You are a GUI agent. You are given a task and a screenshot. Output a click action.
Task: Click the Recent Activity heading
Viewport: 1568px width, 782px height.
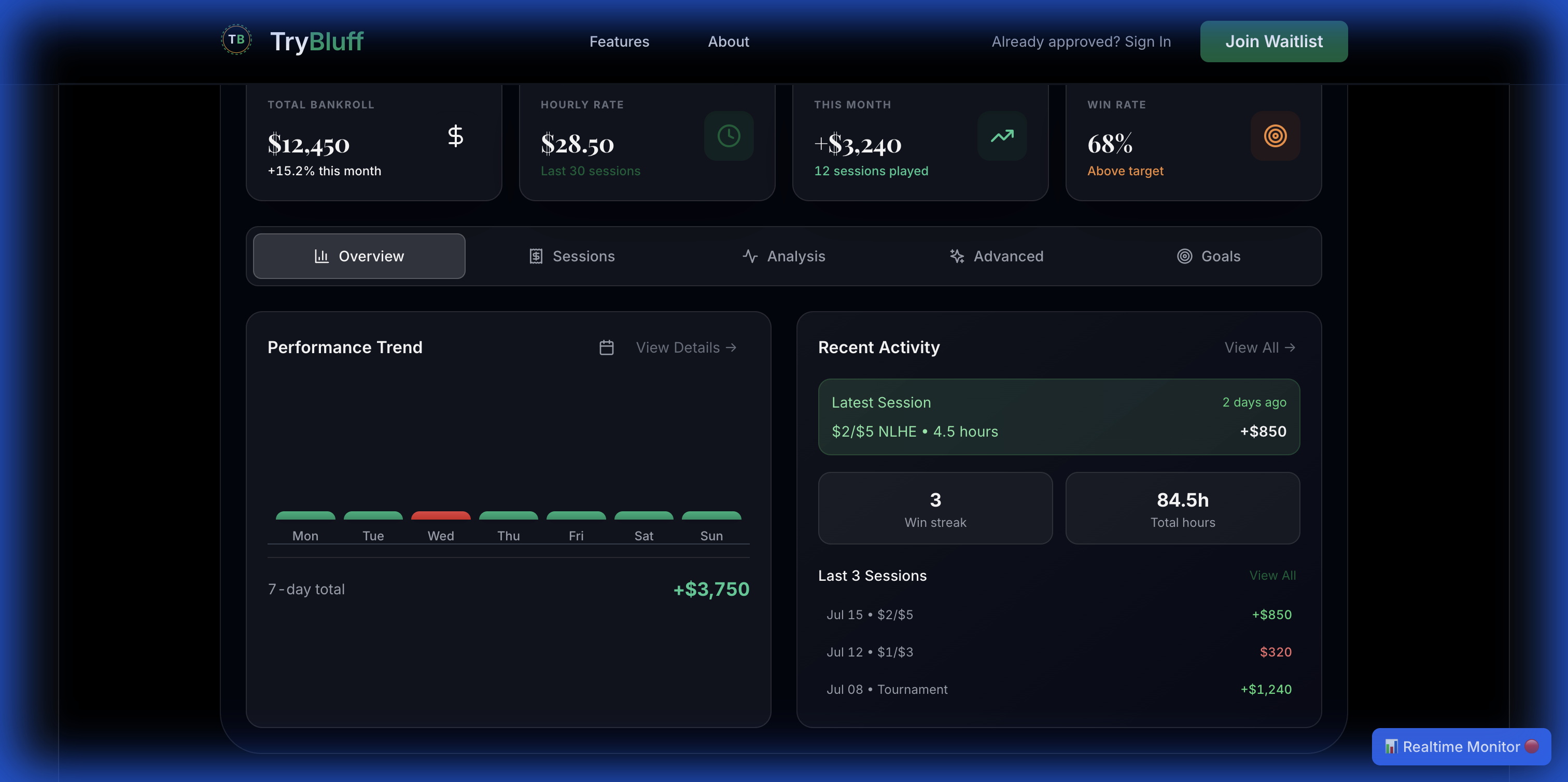point(878,347)
